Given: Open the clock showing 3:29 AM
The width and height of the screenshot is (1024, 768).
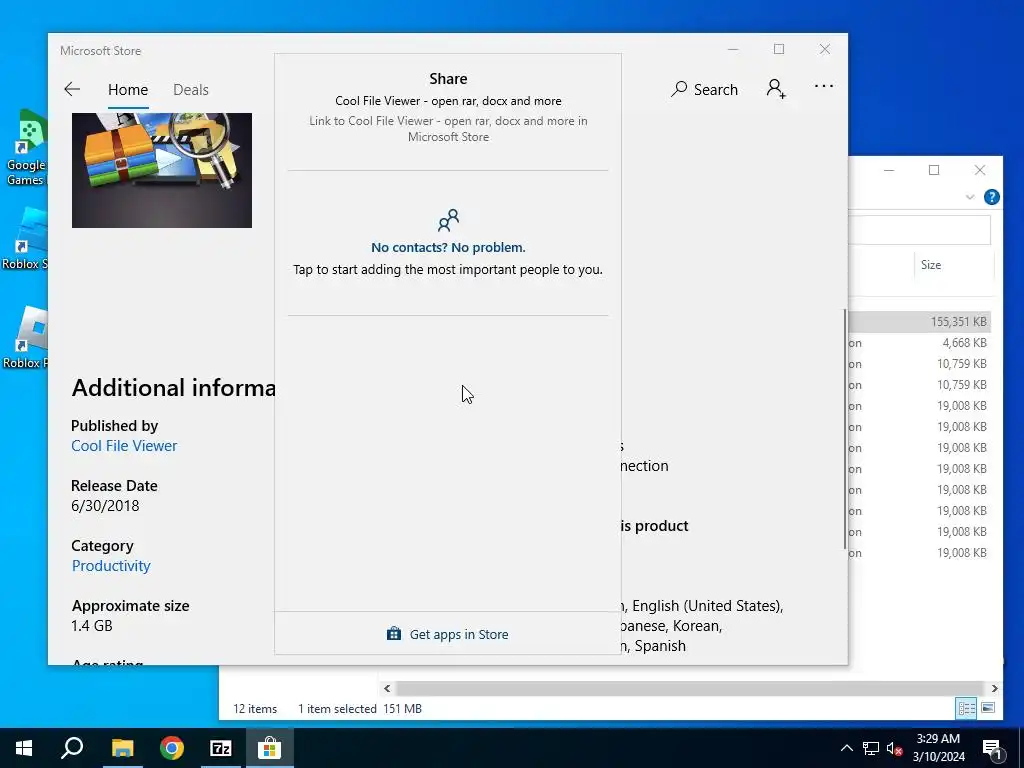Looking at the screenshot, I should click(x=938, y=748).
